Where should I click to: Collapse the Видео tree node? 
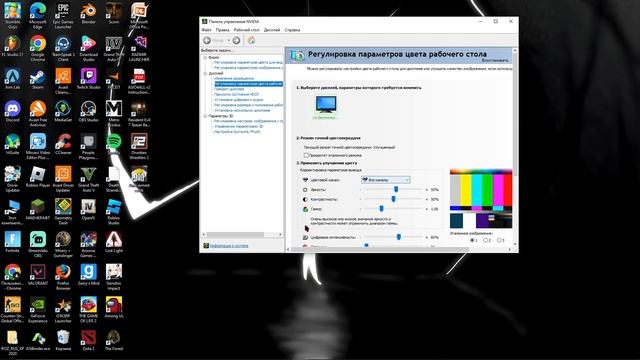coord(205,58)
